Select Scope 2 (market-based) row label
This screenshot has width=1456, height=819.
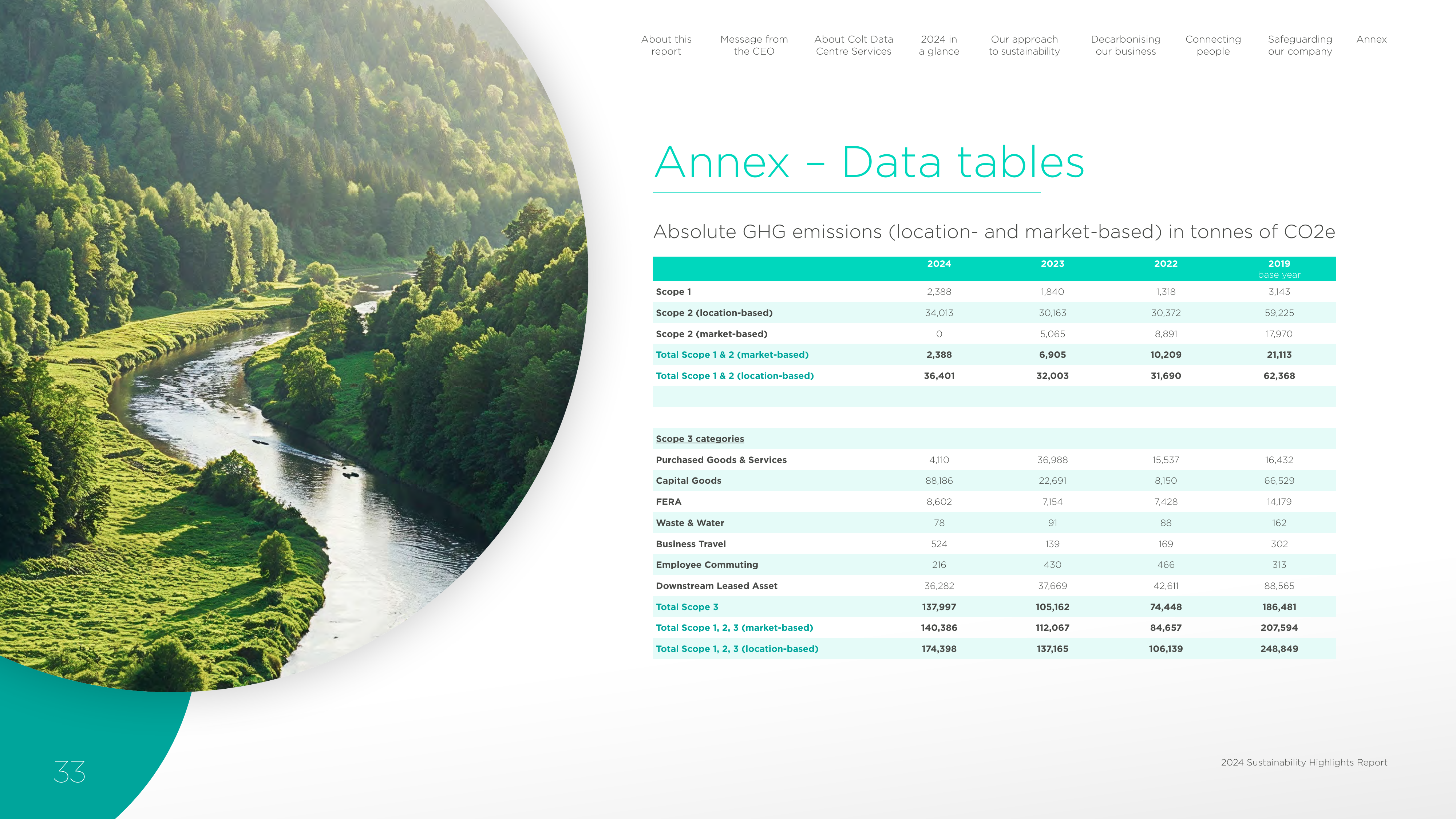tap(712, 334)
